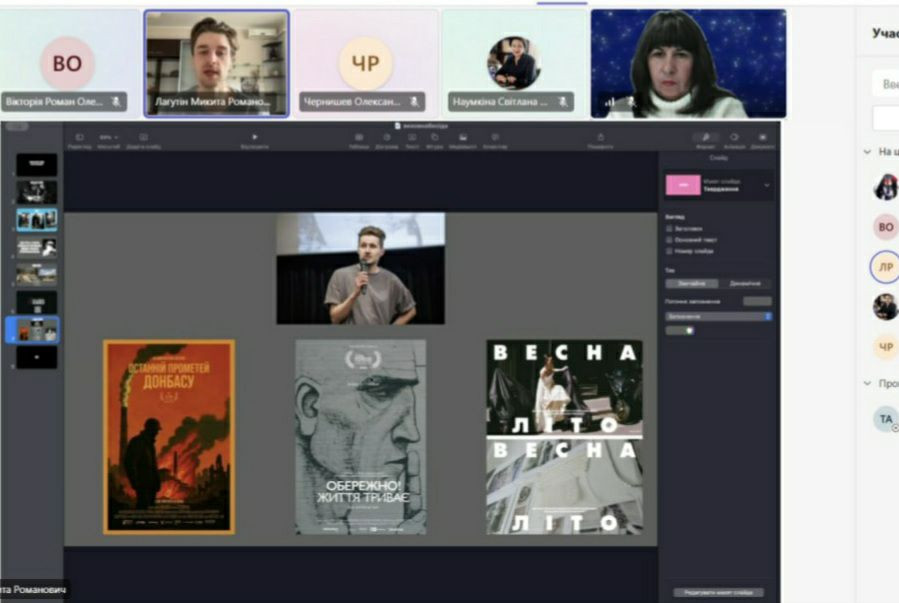The width and height of the screenshot is (899, 603).
Task: Open the background fill type dropdown
Action: pos(718,316)
